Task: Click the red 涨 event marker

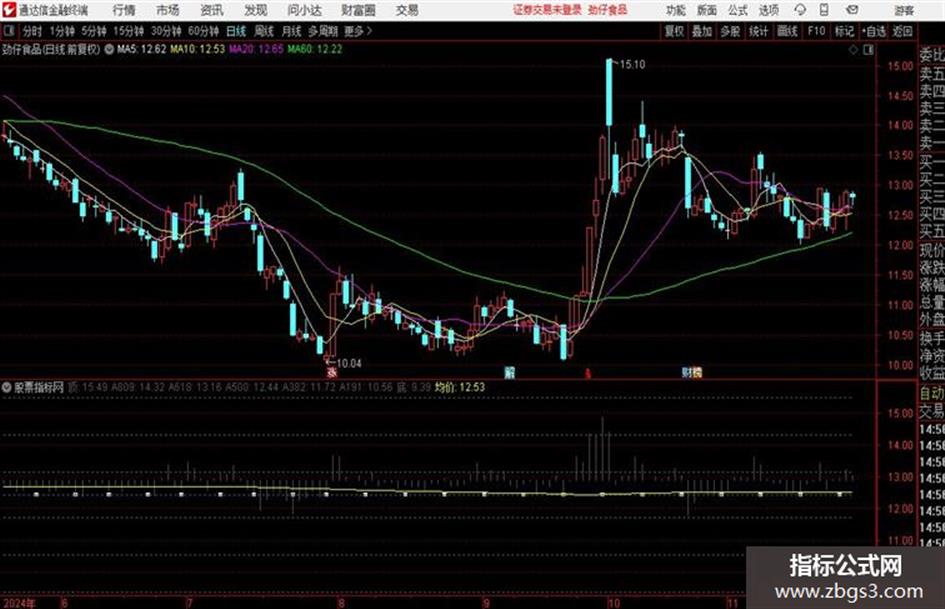Action: tap(331, 373)
